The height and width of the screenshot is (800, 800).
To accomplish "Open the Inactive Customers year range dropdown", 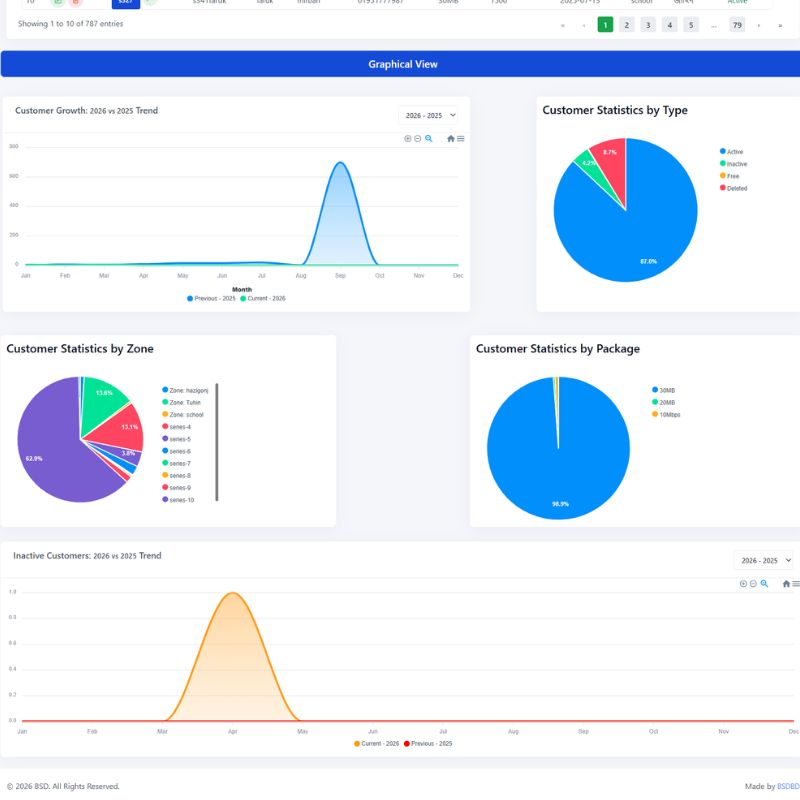I will point(764,561).
